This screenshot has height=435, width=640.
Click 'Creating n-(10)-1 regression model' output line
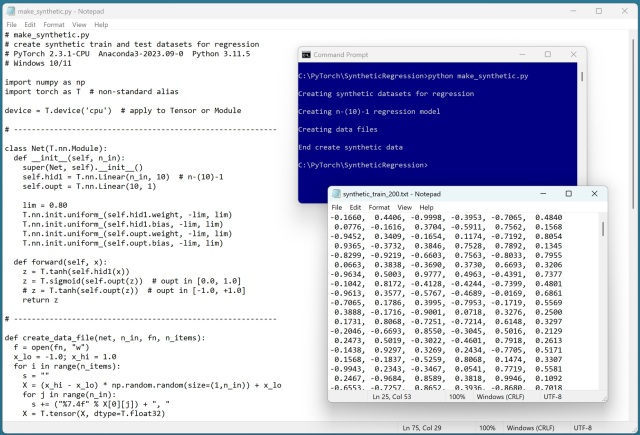(369, 111)
